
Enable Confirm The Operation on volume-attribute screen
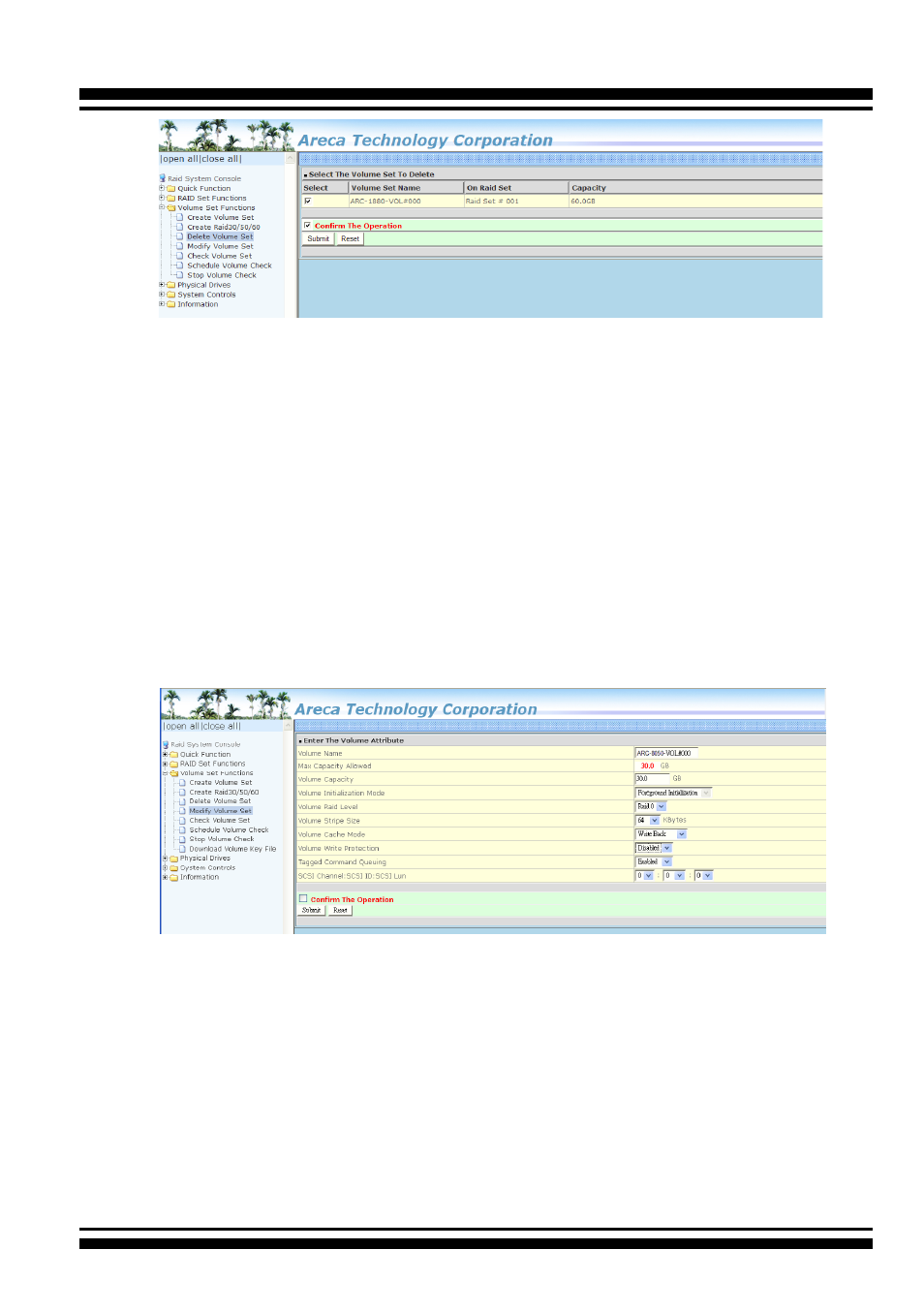303,898
